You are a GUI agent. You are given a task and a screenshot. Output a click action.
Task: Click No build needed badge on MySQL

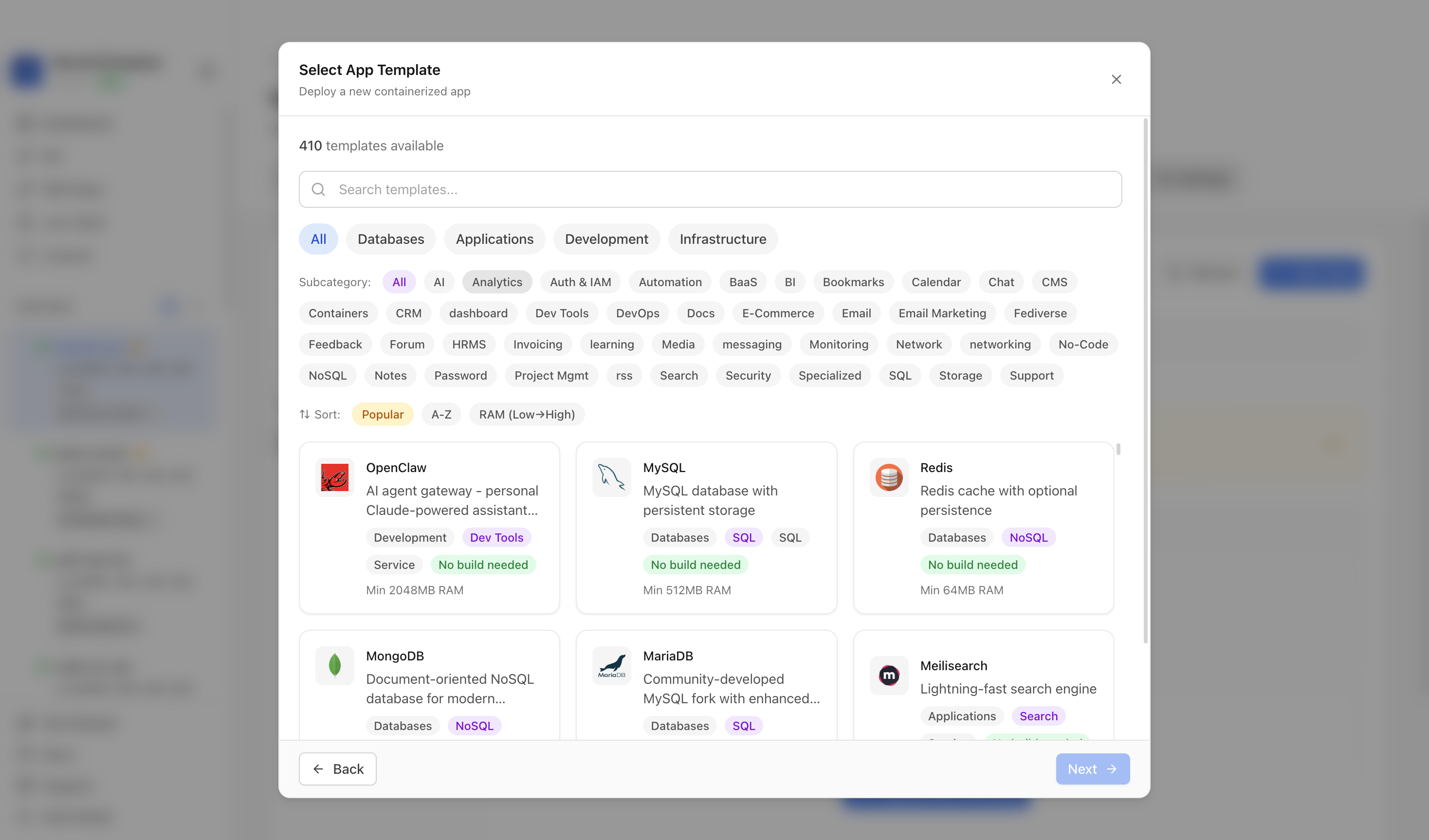click(695, 565)
